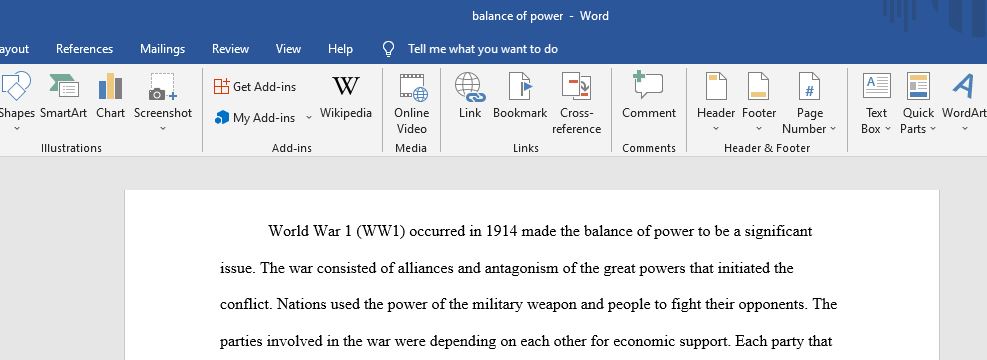
Task: Click the 'Header & Footer' group label
Action: [x=767, y=149]
